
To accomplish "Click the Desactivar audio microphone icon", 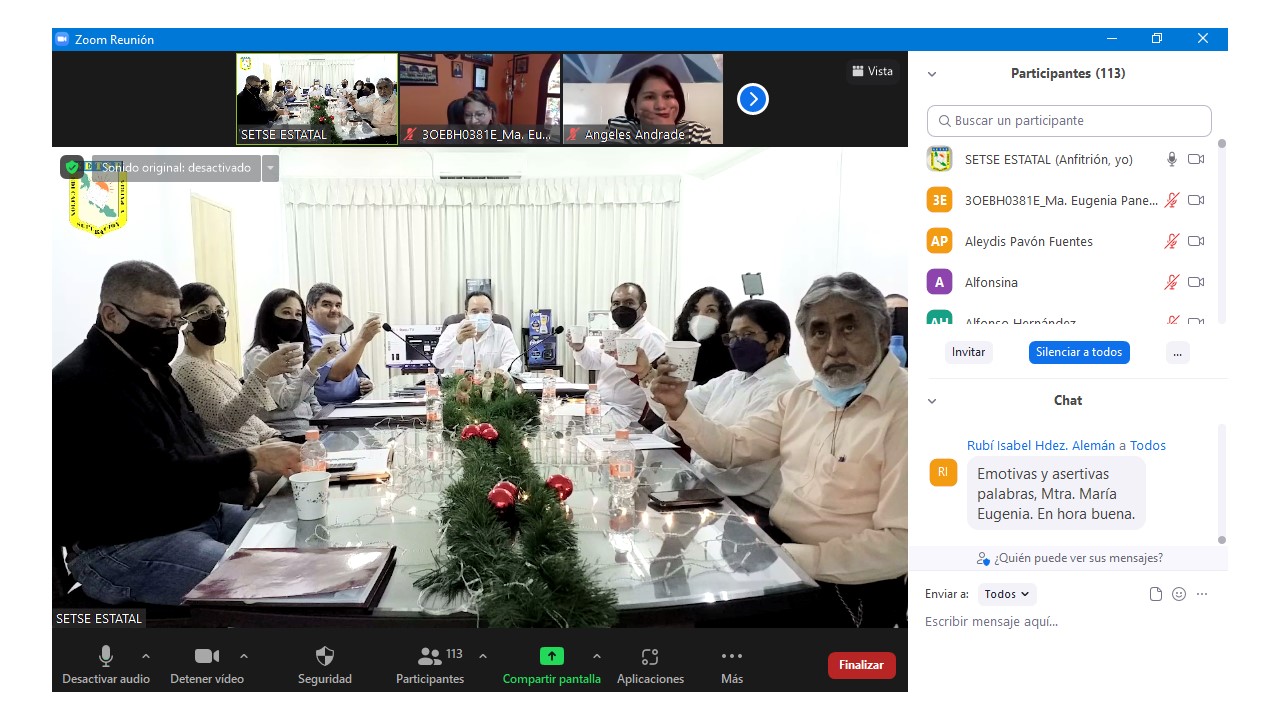I will pos(106,656).
